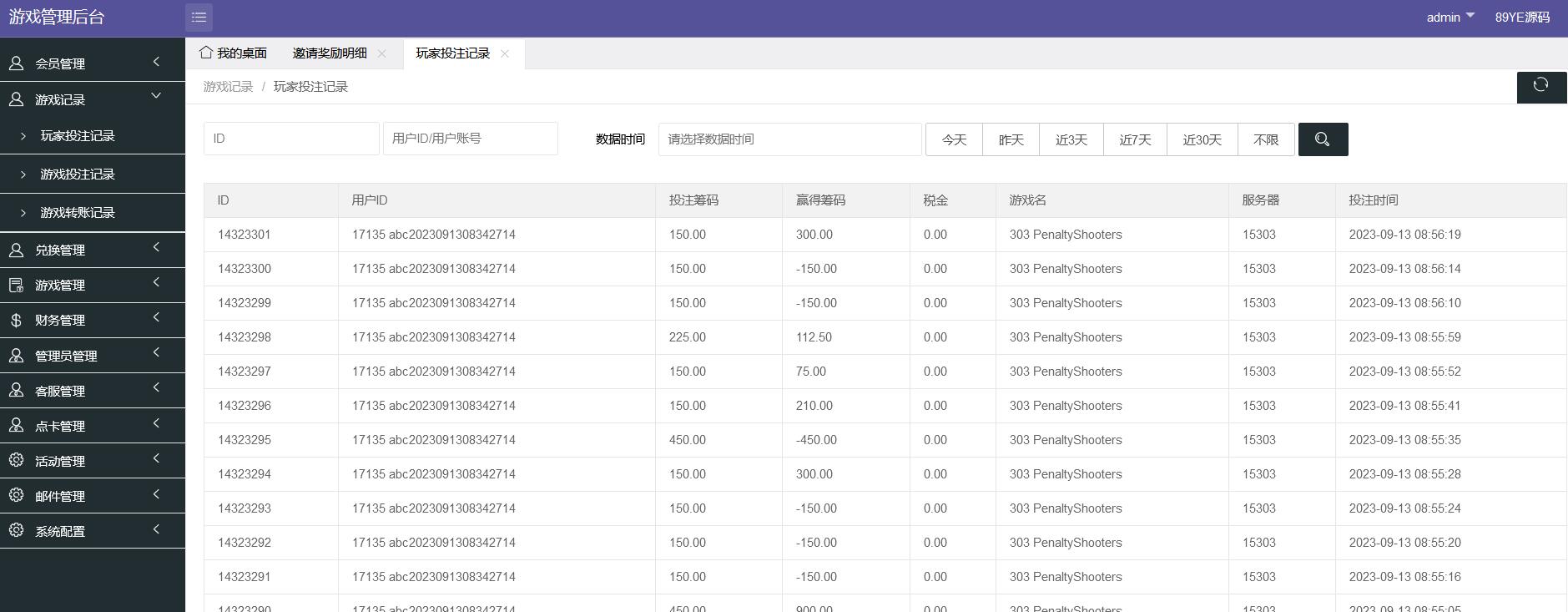
Task: Filter records by 近7天
Action: (x=1135, y=139)
